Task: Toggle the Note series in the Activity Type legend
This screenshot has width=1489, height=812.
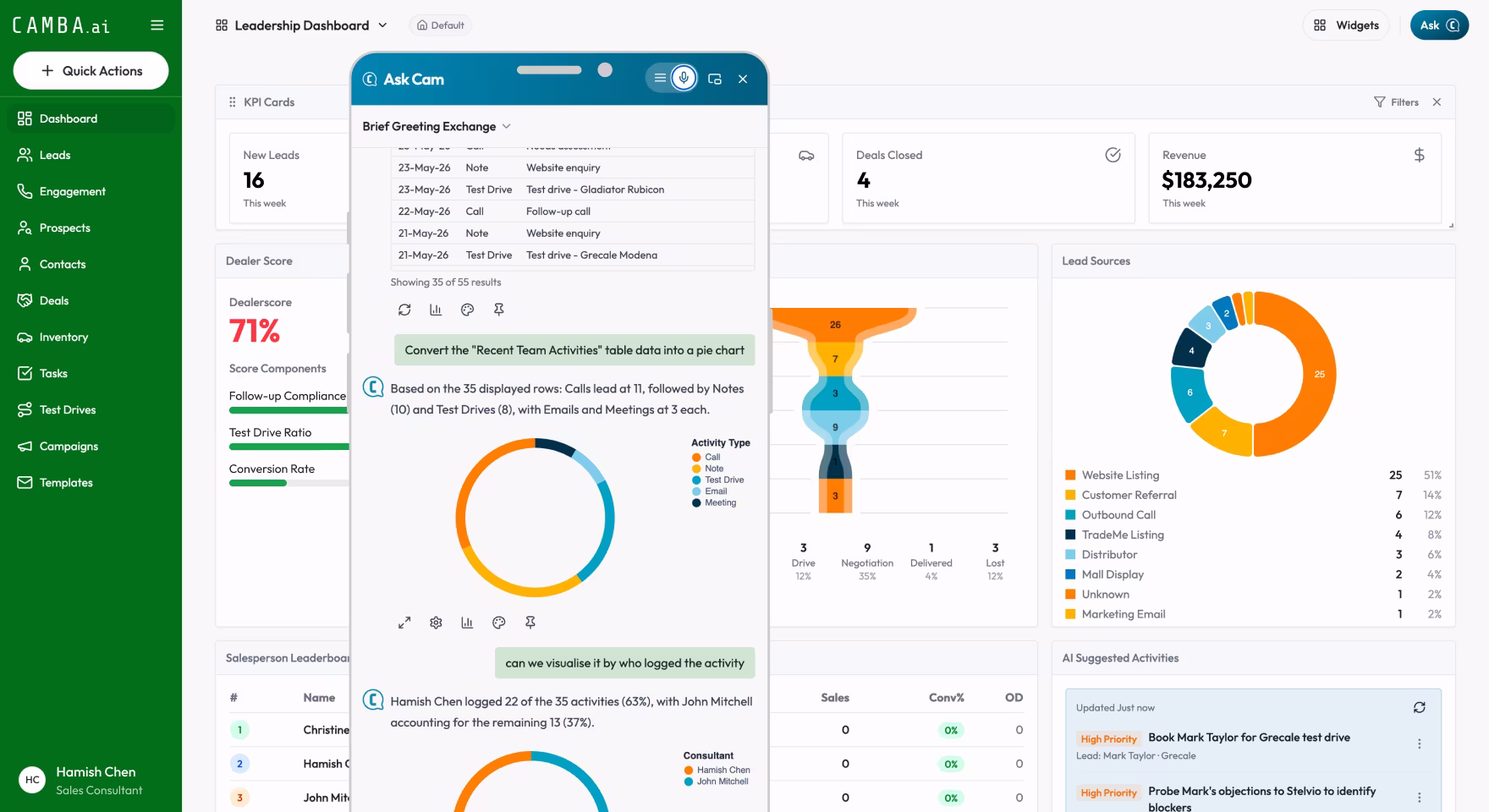Action: pyautogui.click(x=708, y=469)
